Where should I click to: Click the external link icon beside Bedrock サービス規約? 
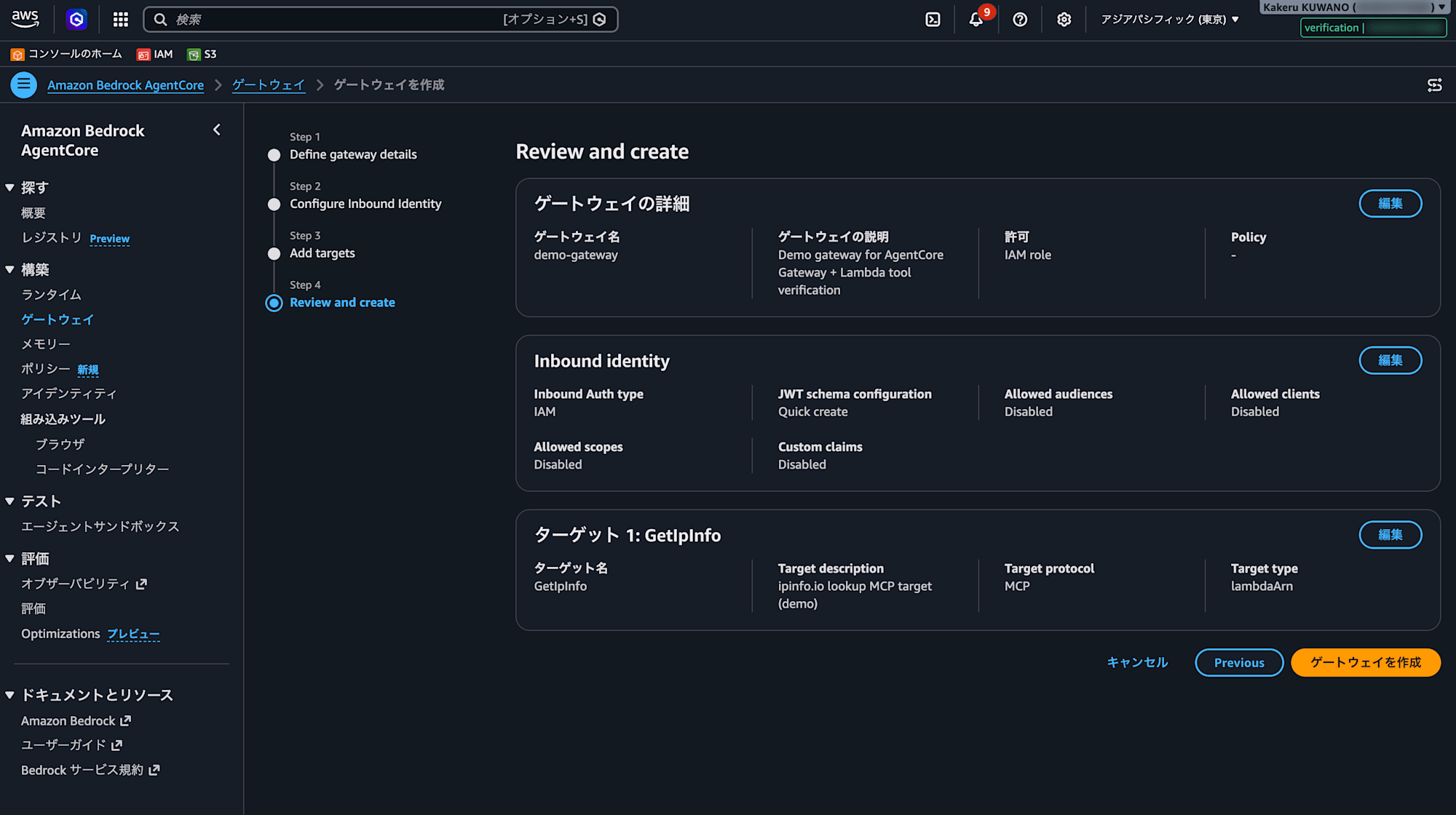coord(154,770)
